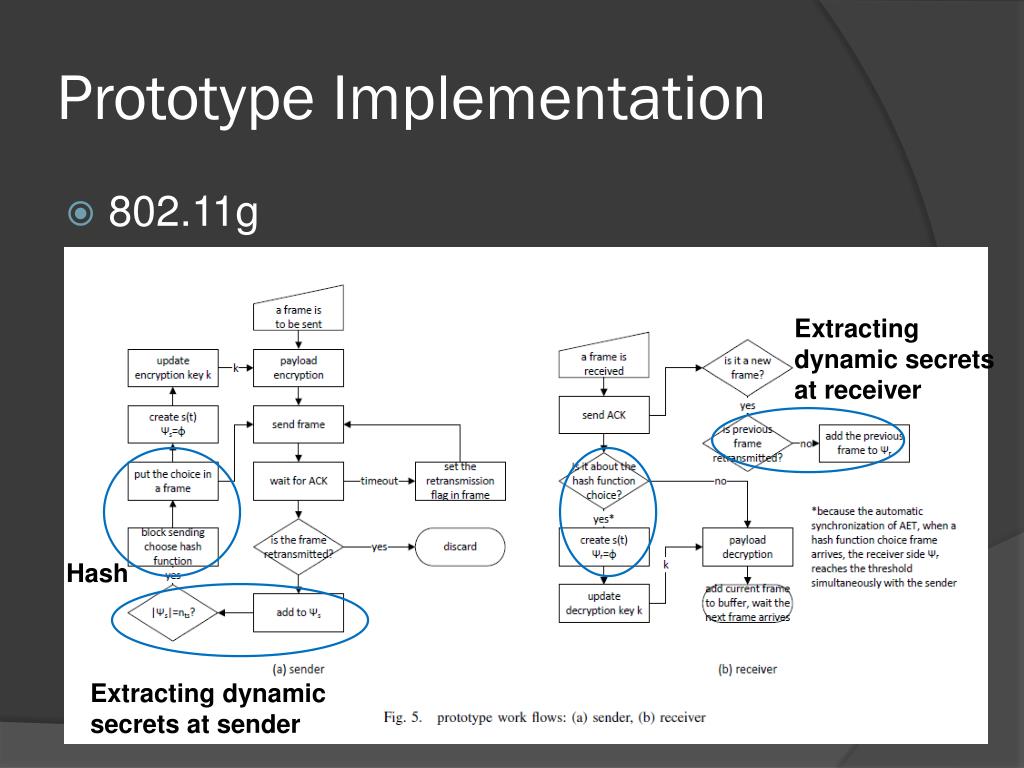
Task: Click the sender-side "create s(t)" box
Action: (173, 424)
